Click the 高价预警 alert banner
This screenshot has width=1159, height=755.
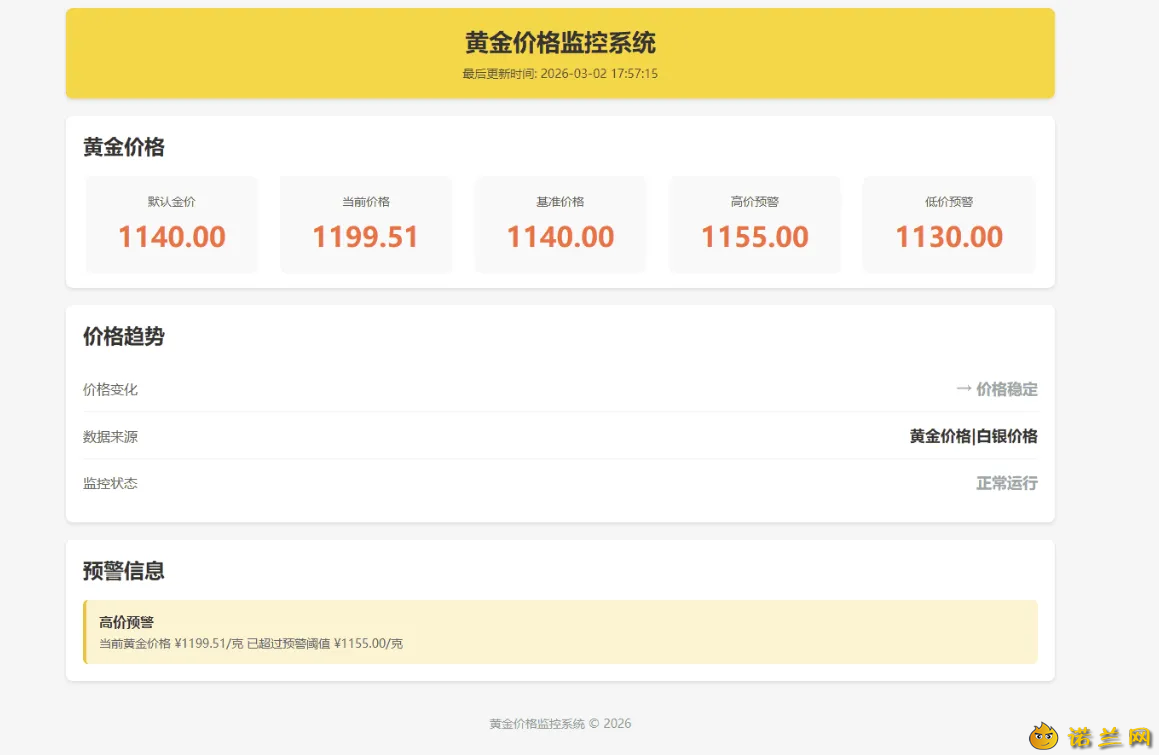560,632
